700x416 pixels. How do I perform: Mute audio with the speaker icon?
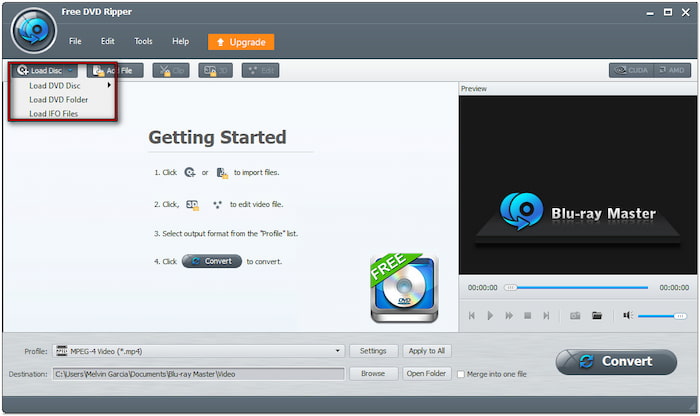click(x=628, y=316)
